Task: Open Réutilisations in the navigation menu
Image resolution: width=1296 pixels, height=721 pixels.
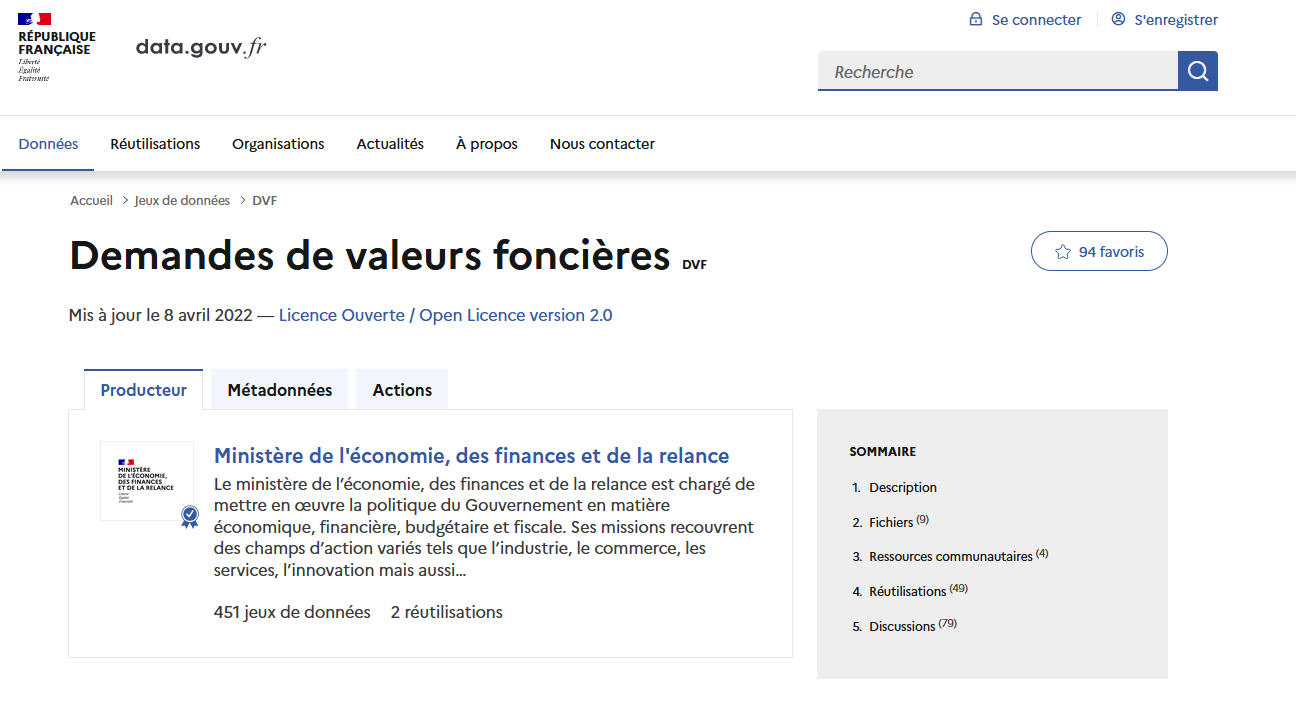Action: pyautogui.click(x=155, y=144)
